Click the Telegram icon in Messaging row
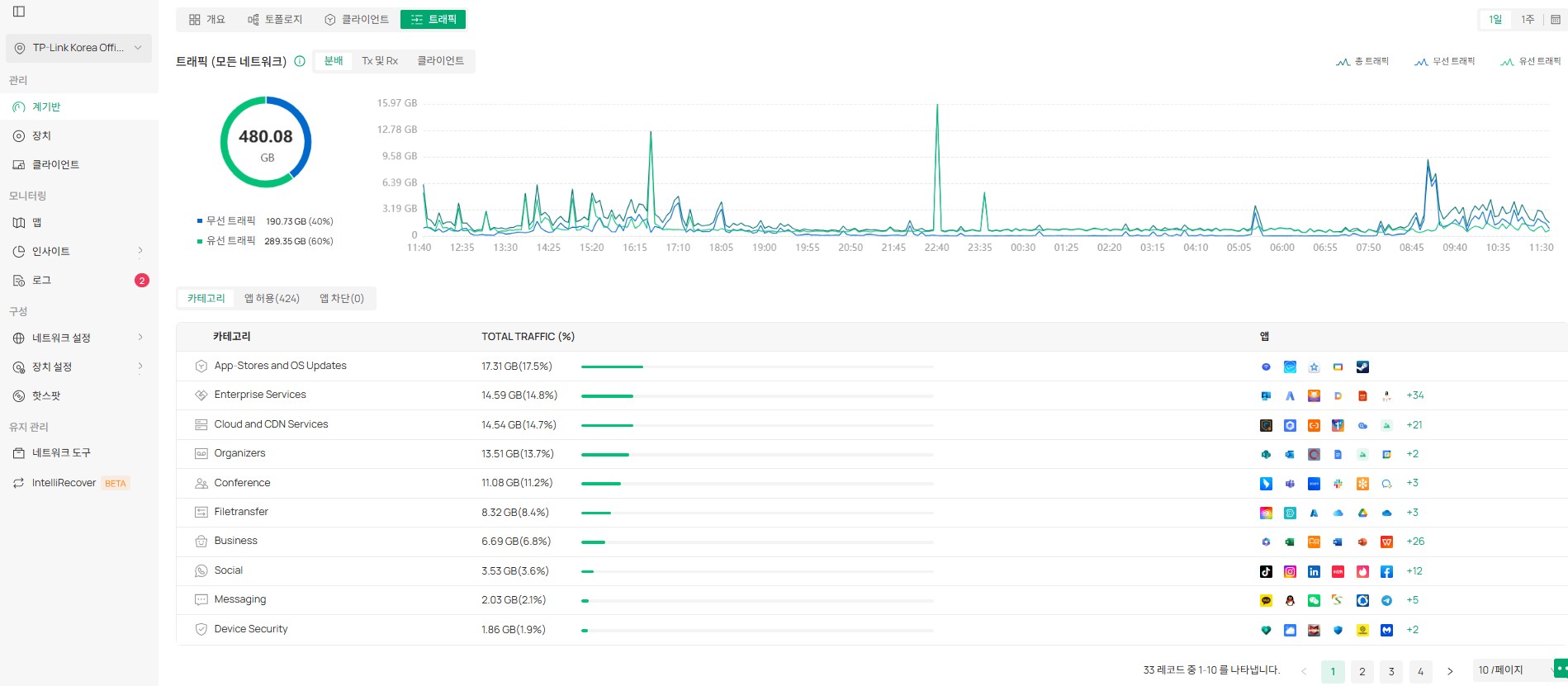 pos(1386,601)
